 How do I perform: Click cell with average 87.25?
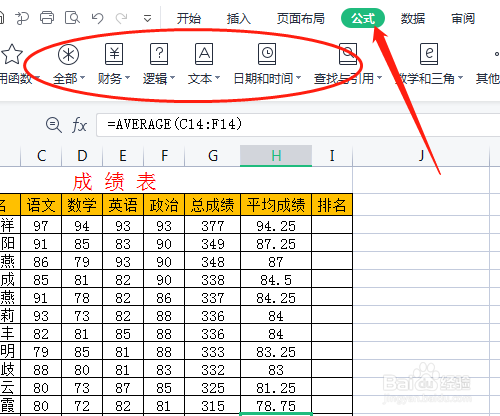point(276,244)
